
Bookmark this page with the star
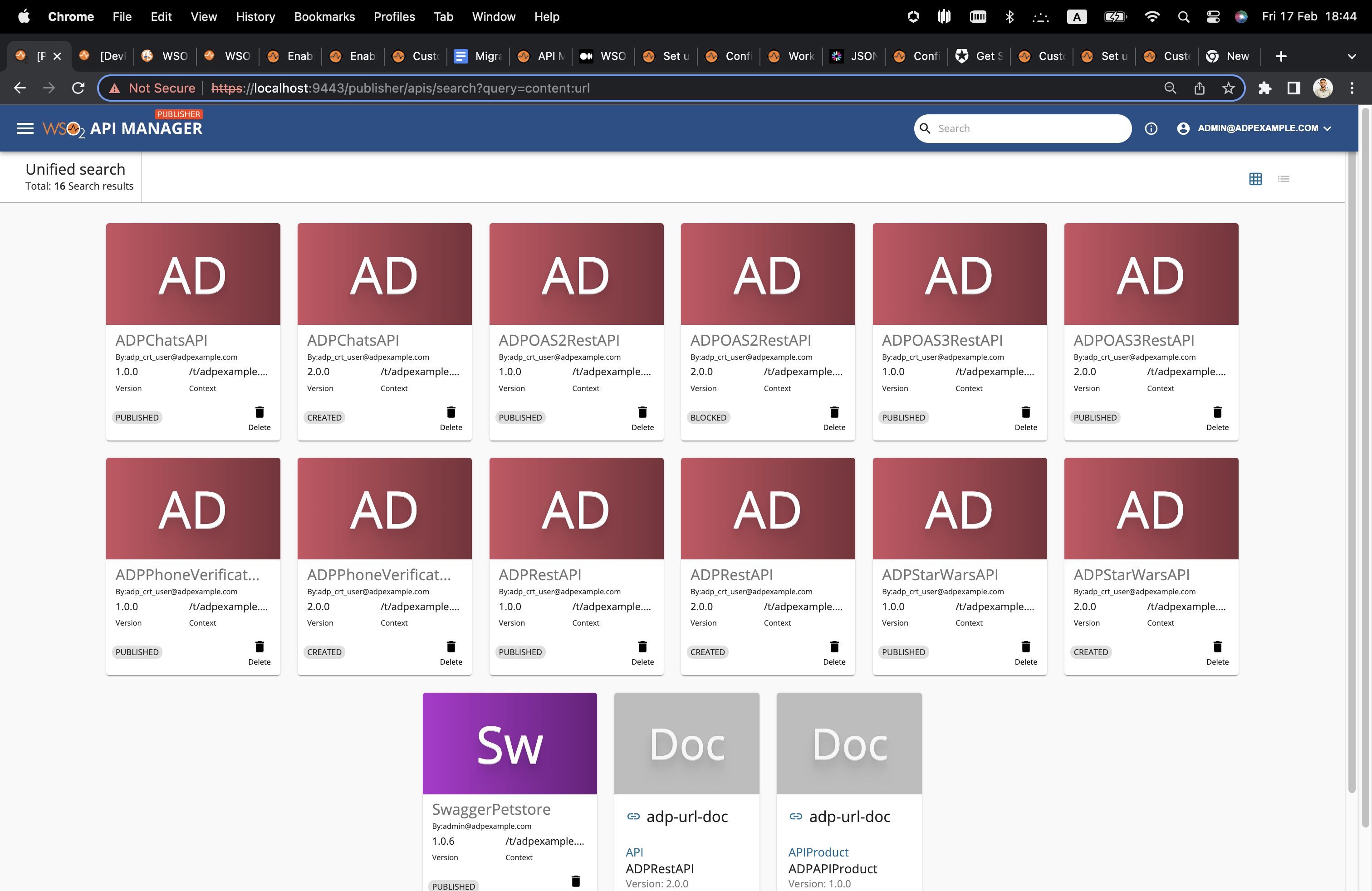(x=1229, y=88)
